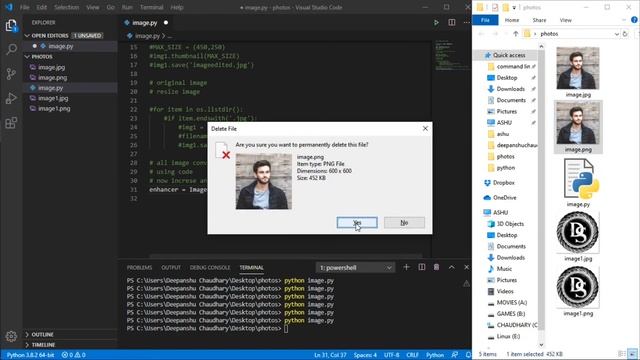Click Ln 31, Col 37 in status bar

[x=330, y=355]
